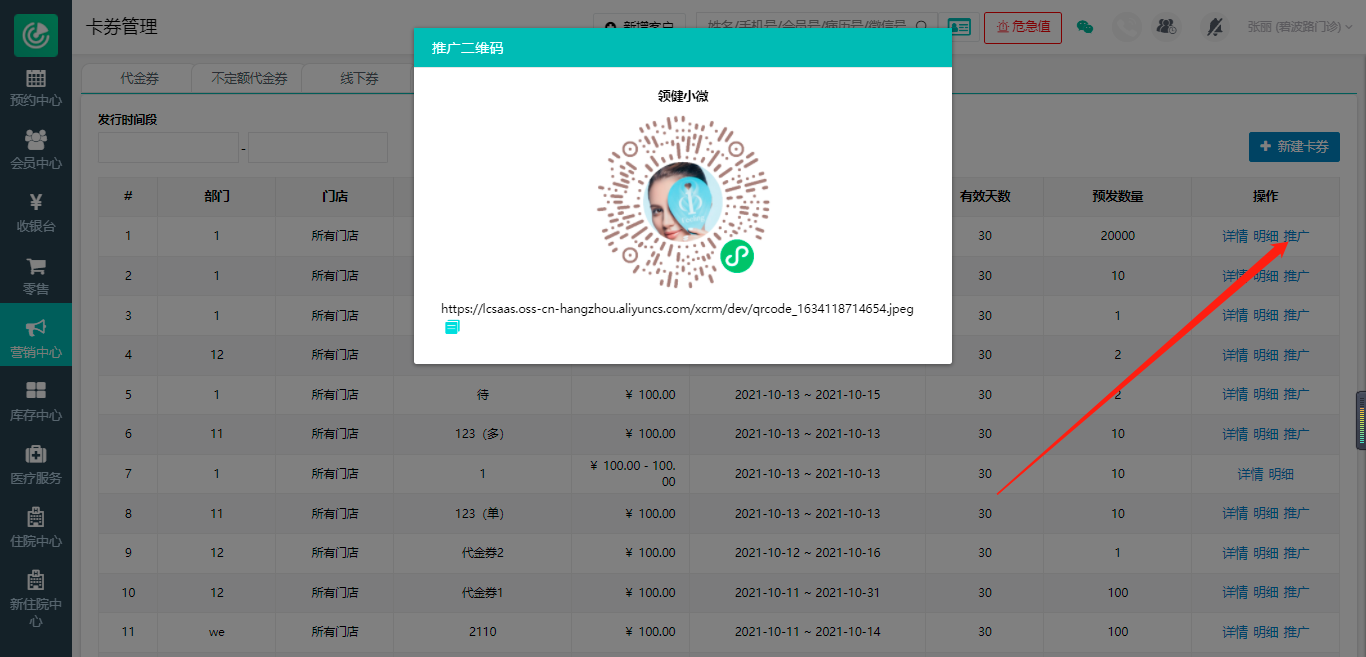Click the group clock icon in top bar

pyautogui.click(x=1166, y=27)
